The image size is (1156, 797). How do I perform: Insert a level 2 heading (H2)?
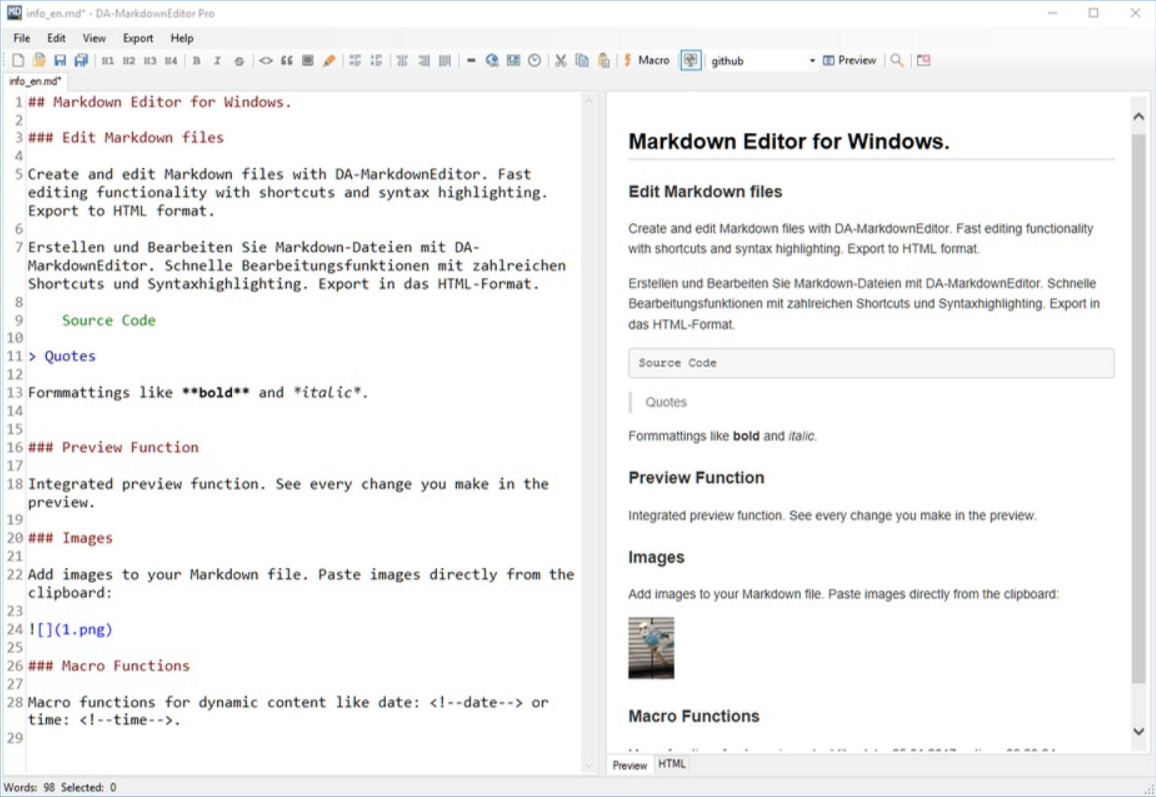point(129,60)
